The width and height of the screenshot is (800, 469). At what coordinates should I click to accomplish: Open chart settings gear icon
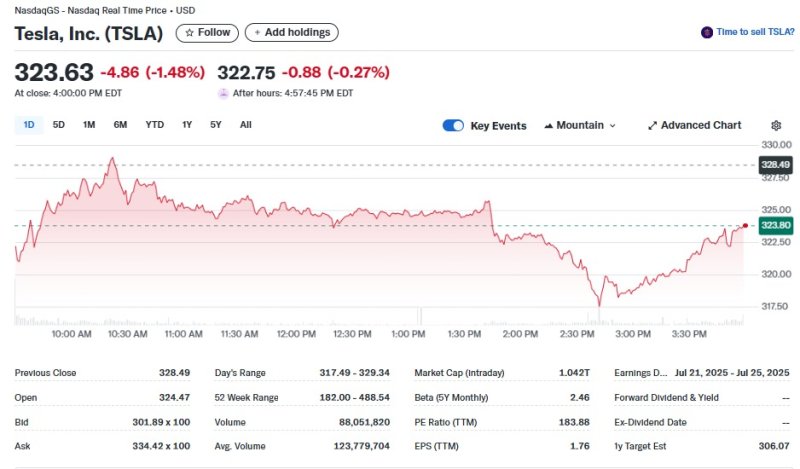pyautogui.click(x=776, y=125)
